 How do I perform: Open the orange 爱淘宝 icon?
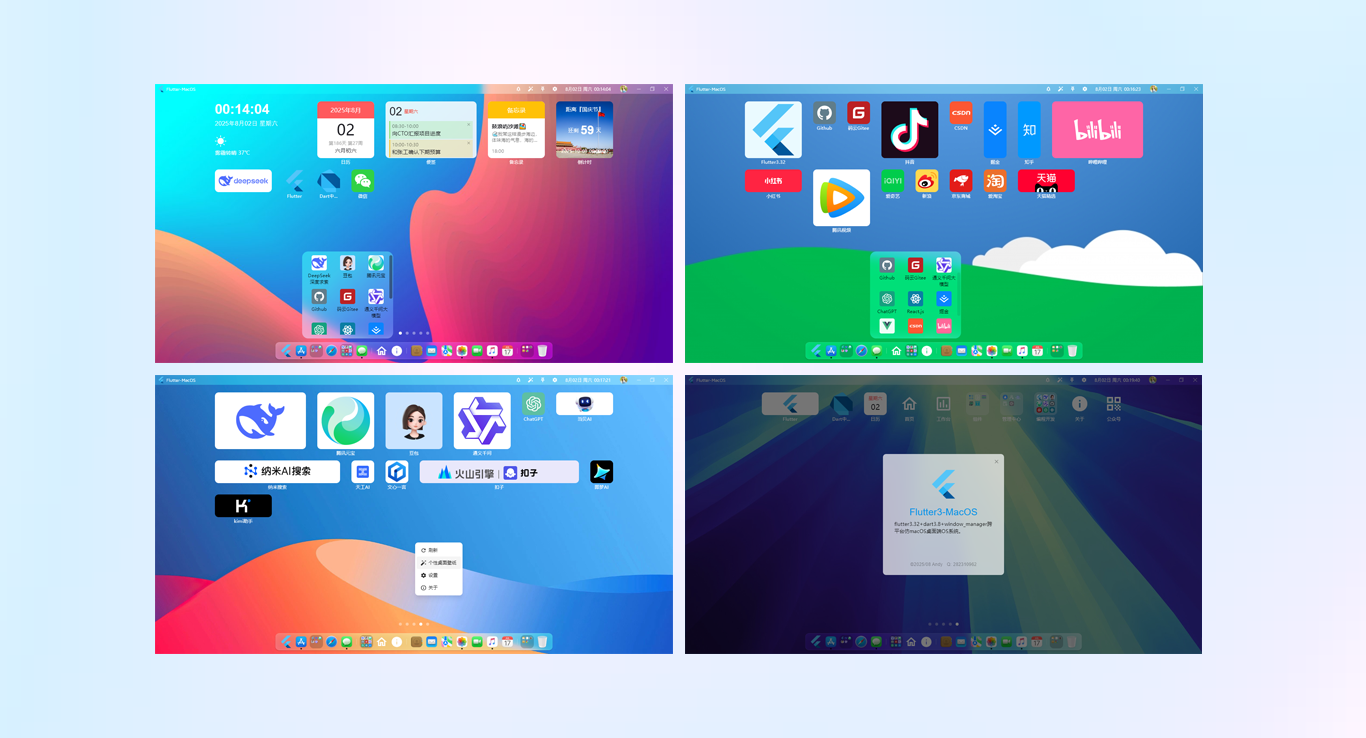(994, 181)
